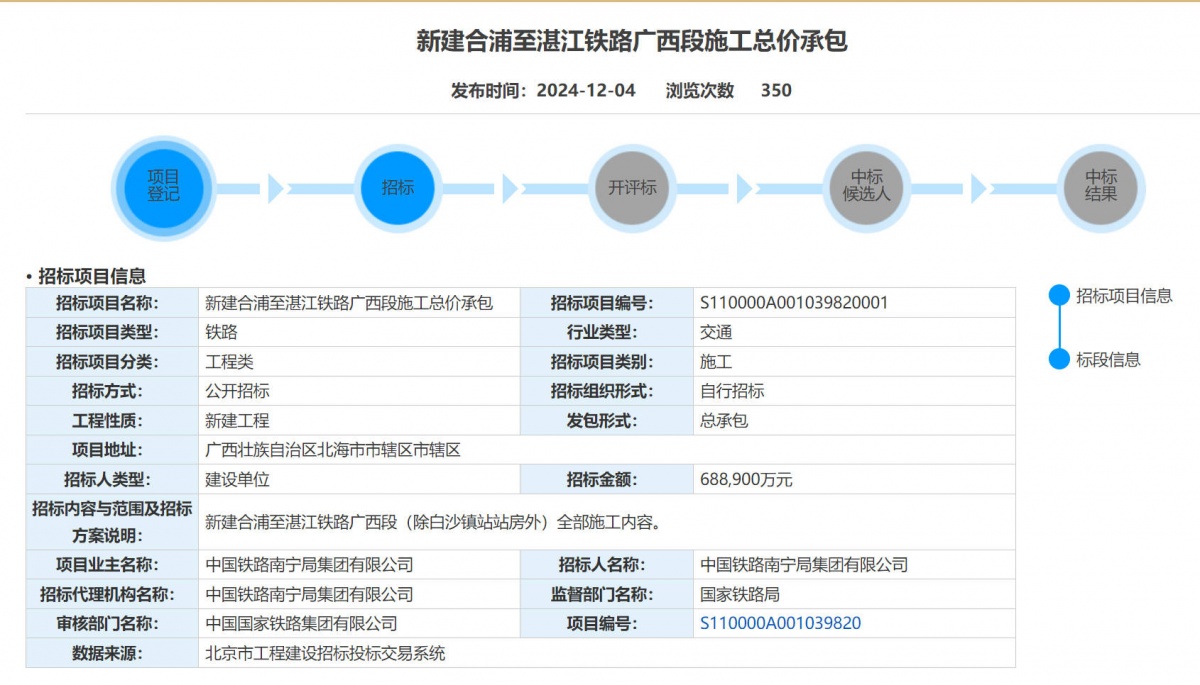Go to the 中标候选人 stage circle
Image resolution: width=1200 pixels, height=685 pixels.
coord(866,188)
